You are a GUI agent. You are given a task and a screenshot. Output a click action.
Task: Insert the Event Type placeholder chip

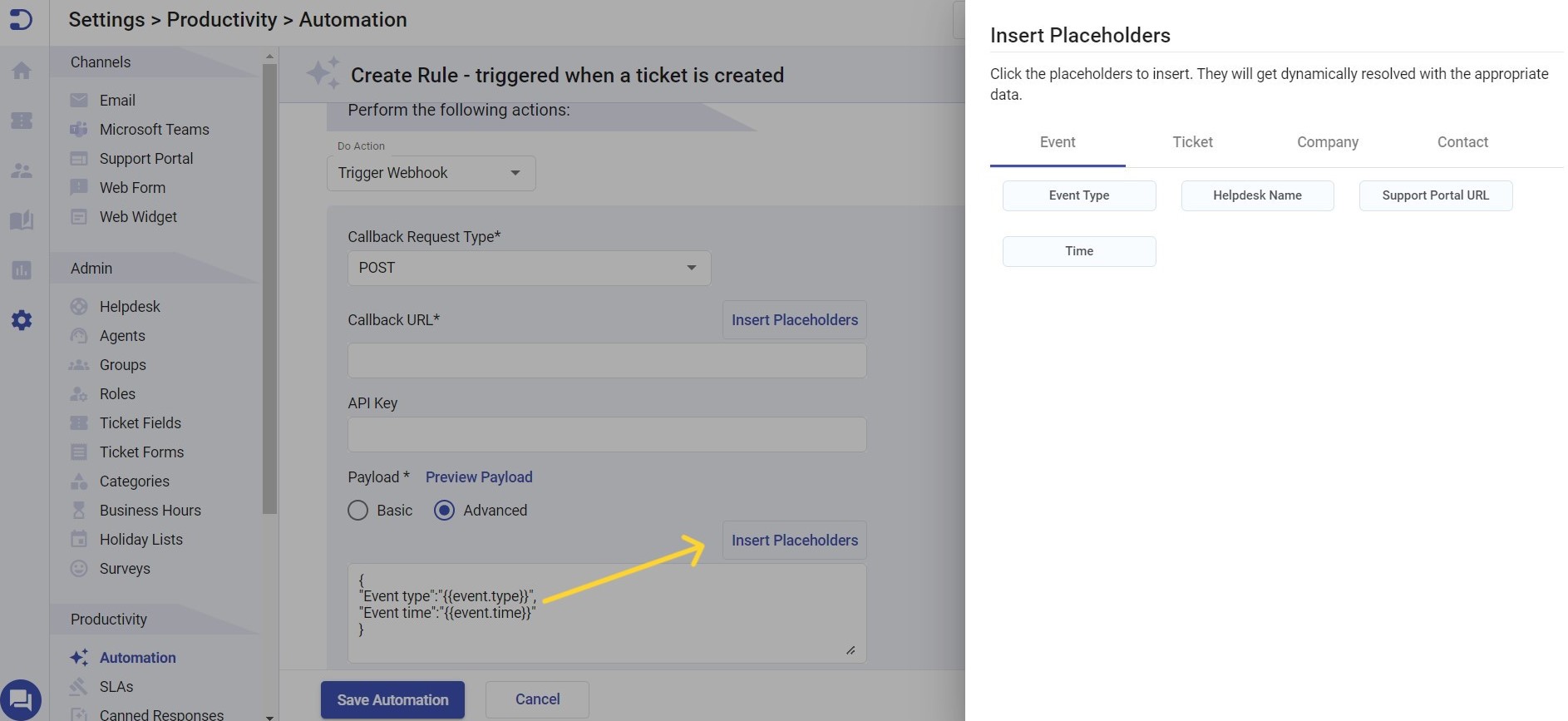pos(1078,195)
